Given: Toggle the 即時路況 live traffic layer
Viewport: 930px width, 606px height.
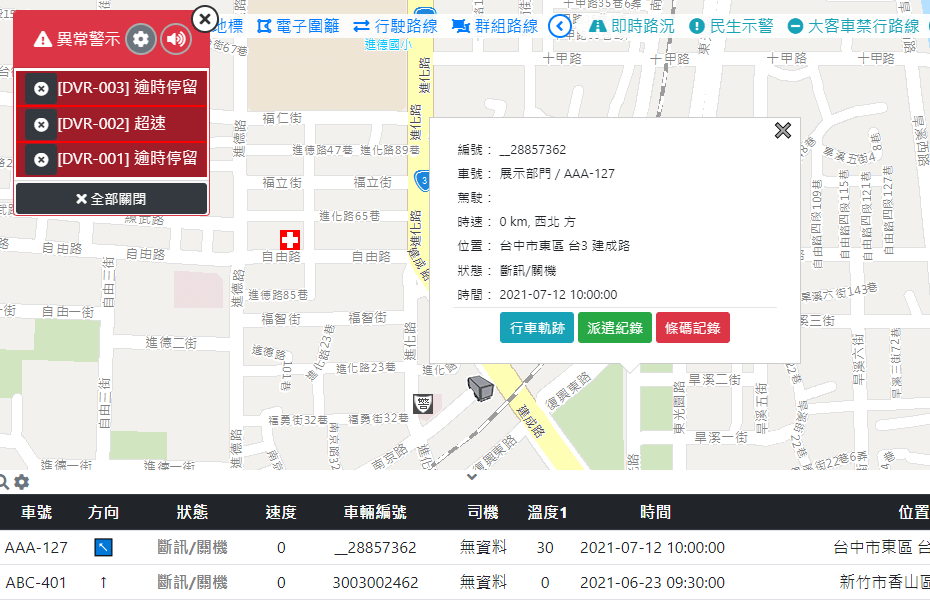Looking at the screenshot, I should (632, 26).
